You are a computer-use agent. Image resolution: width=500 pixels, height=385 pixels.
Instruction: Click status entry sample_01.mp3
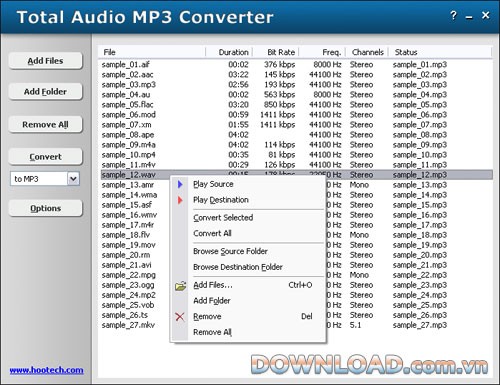[420, 65]
